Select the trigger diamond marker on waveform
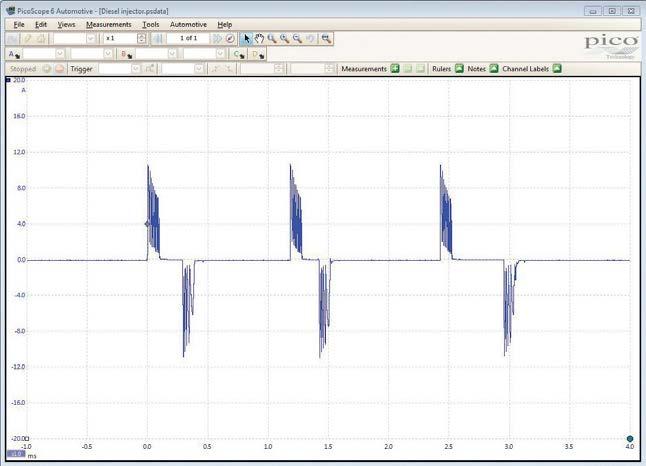 [x=147, y=224]
